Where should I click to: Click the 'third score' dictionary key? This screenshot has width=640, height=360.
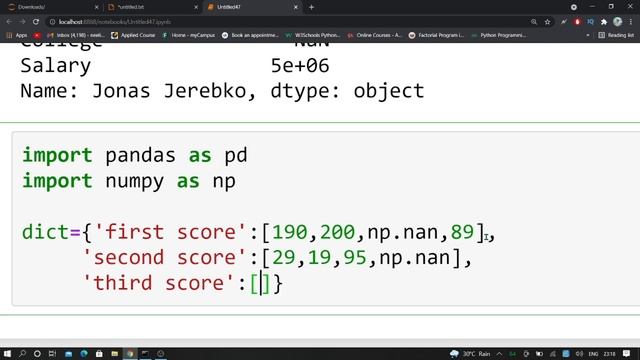pos(159,283)
